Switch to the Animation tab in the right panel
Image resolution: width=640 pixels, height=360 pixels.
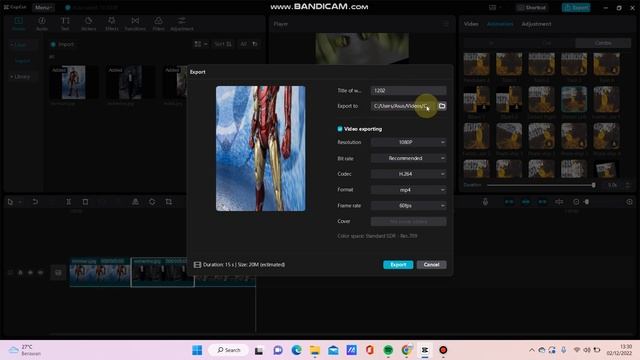[500, 24]
